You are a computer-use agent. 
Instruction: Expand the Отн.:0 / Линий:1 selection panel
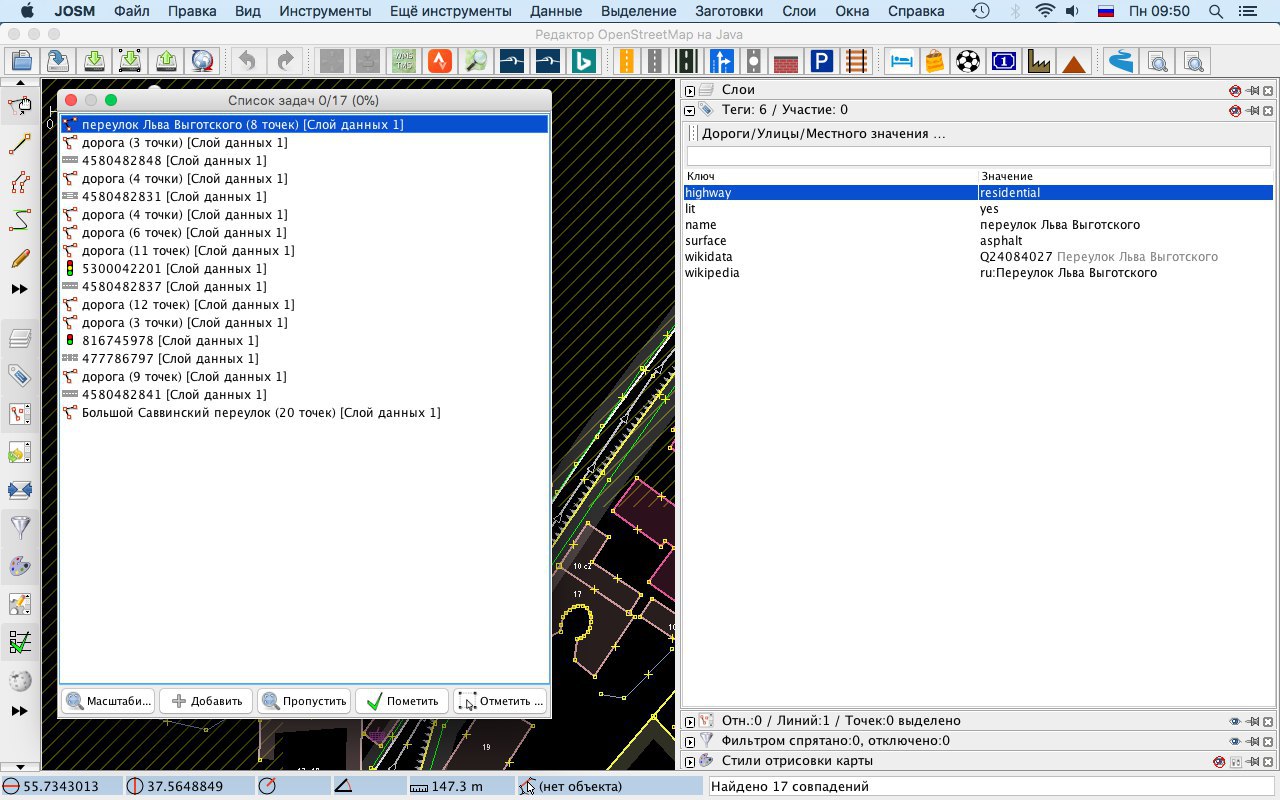(690, 721)
